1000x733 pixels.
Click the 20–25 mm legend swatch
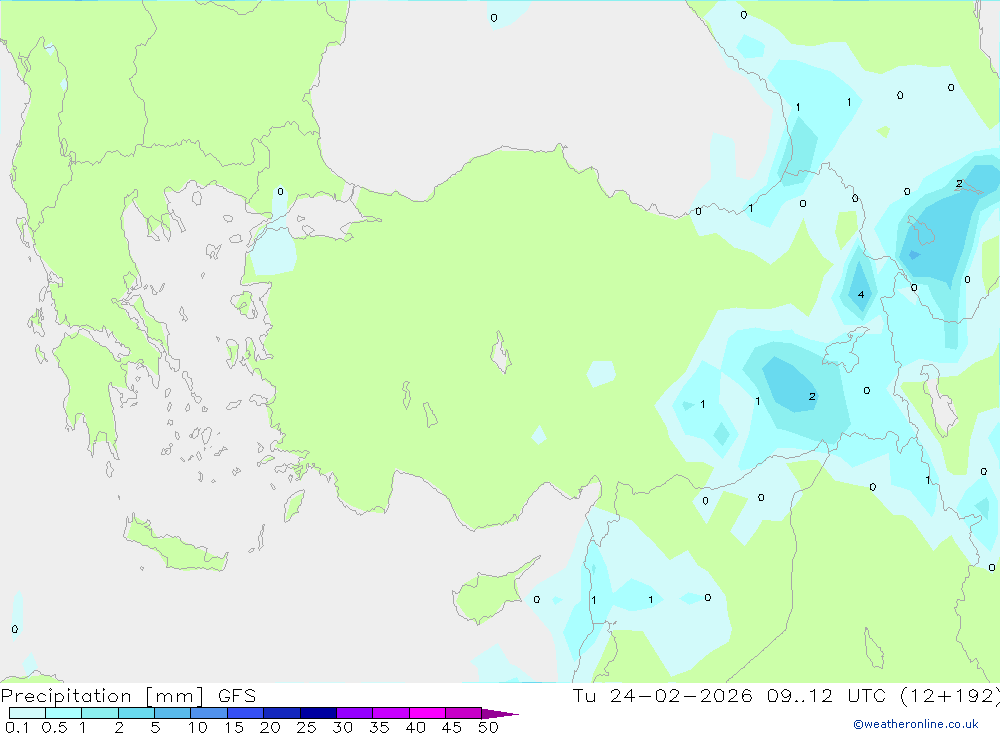click(282, 713)
